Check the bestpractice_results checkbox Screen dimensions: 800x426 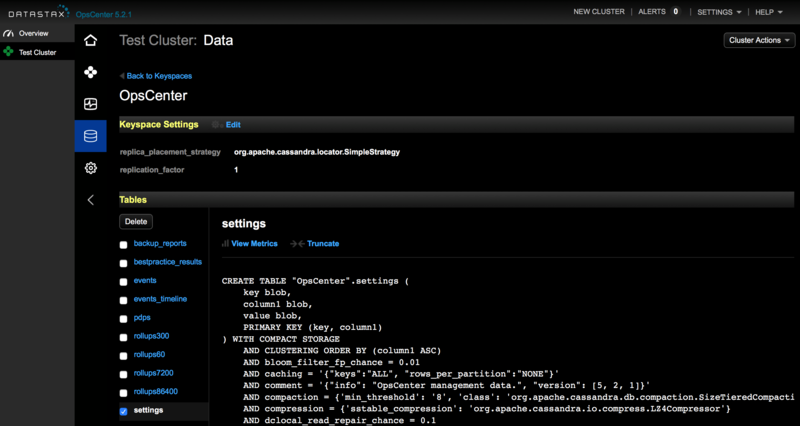[123, 263]
